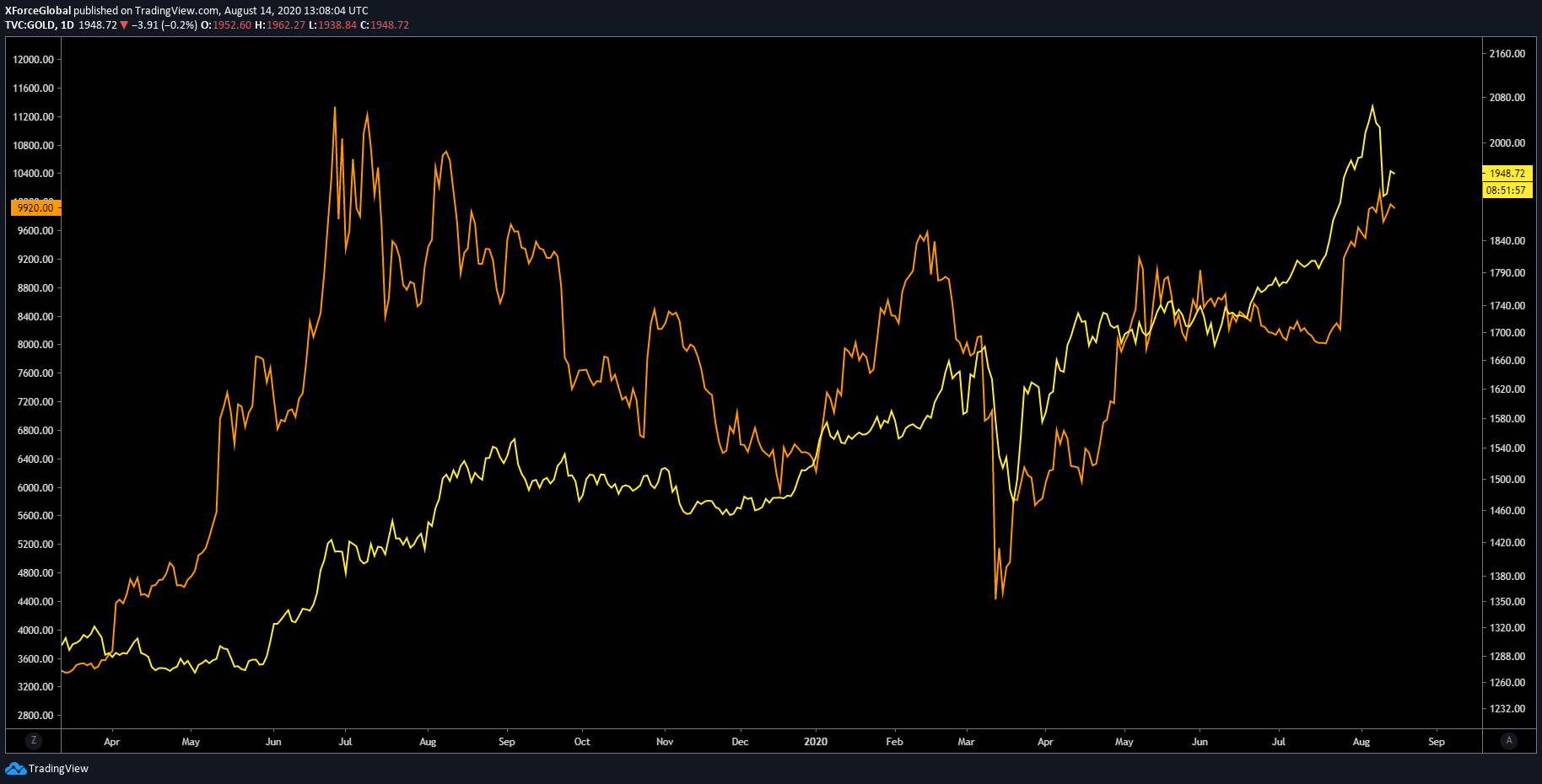This screenshot has height=784, width=1542.
Task: Click the 1790.00 price scale label
Action: point(1507,273)
